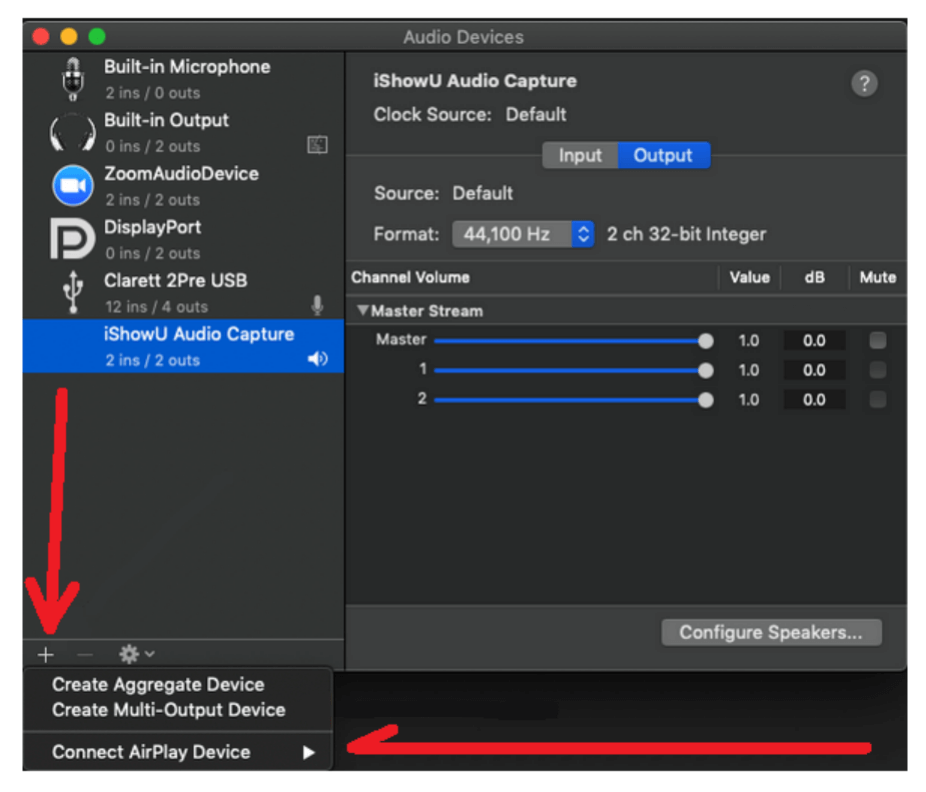Open the help question mark button
926x792 pixels.
pyautogui.click(x=864, y=83)
